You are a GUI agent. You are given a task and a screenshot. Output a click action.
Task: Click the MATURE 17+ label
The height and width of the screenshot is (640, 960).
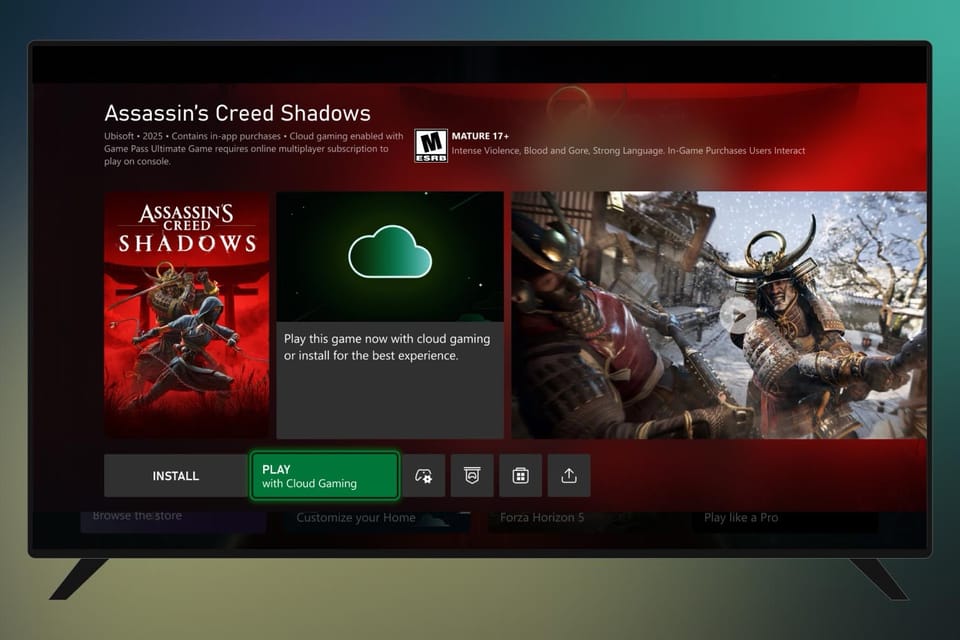480,136
